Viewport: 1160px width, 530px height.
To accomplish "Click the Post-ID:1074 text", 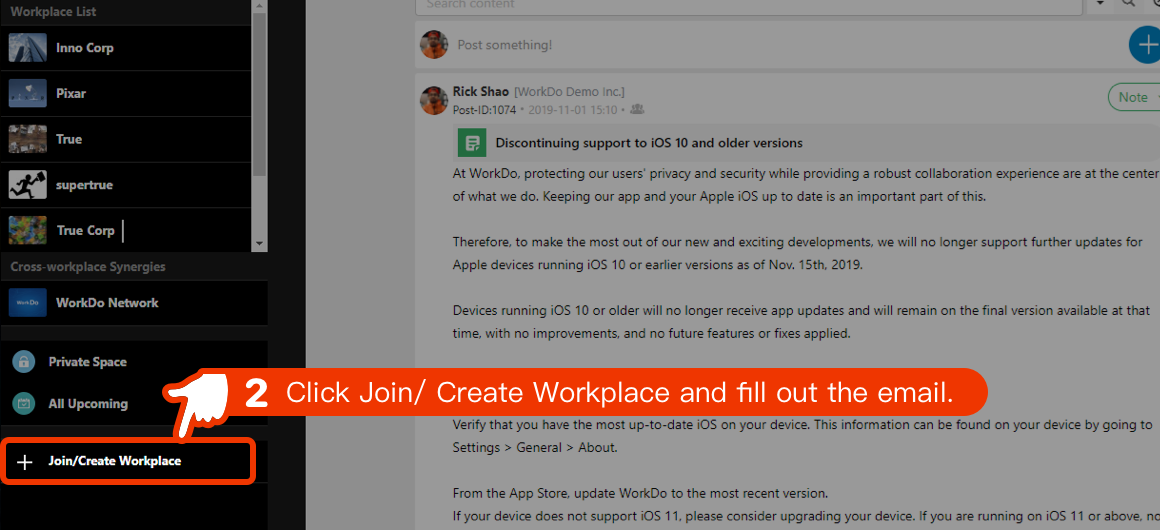I will (x=485, y=110).
